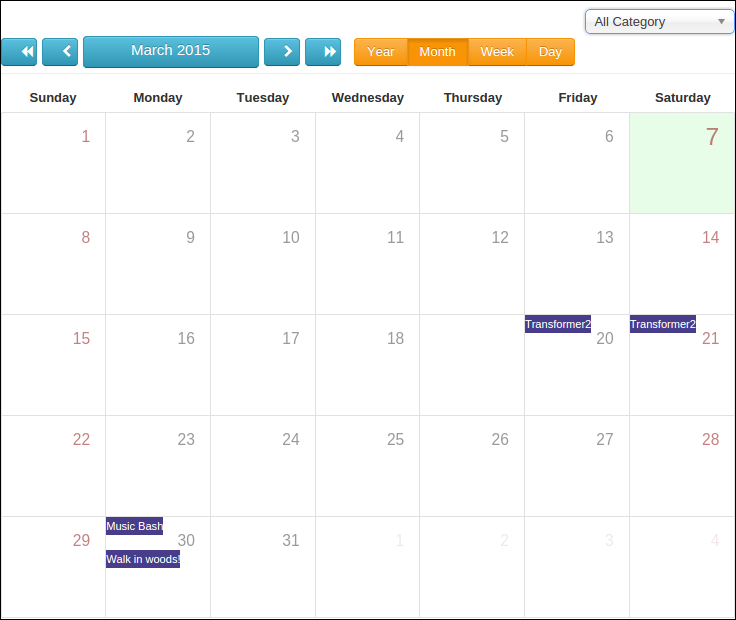Select March 16 in the calendar
Screen dimensions: 736x620
click(x=158, y=365)
